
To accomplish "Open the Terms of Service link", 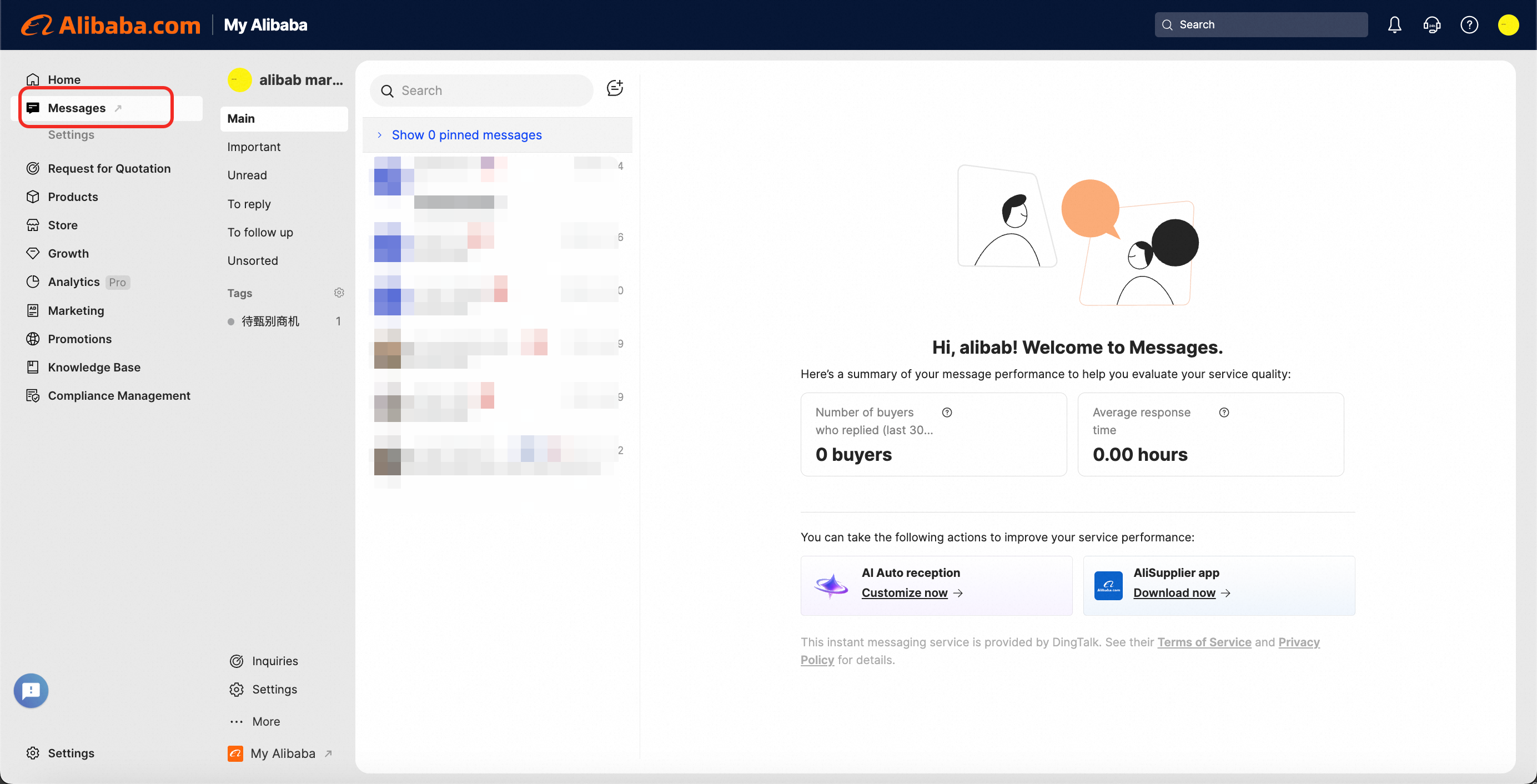I will coord(1204,642).
